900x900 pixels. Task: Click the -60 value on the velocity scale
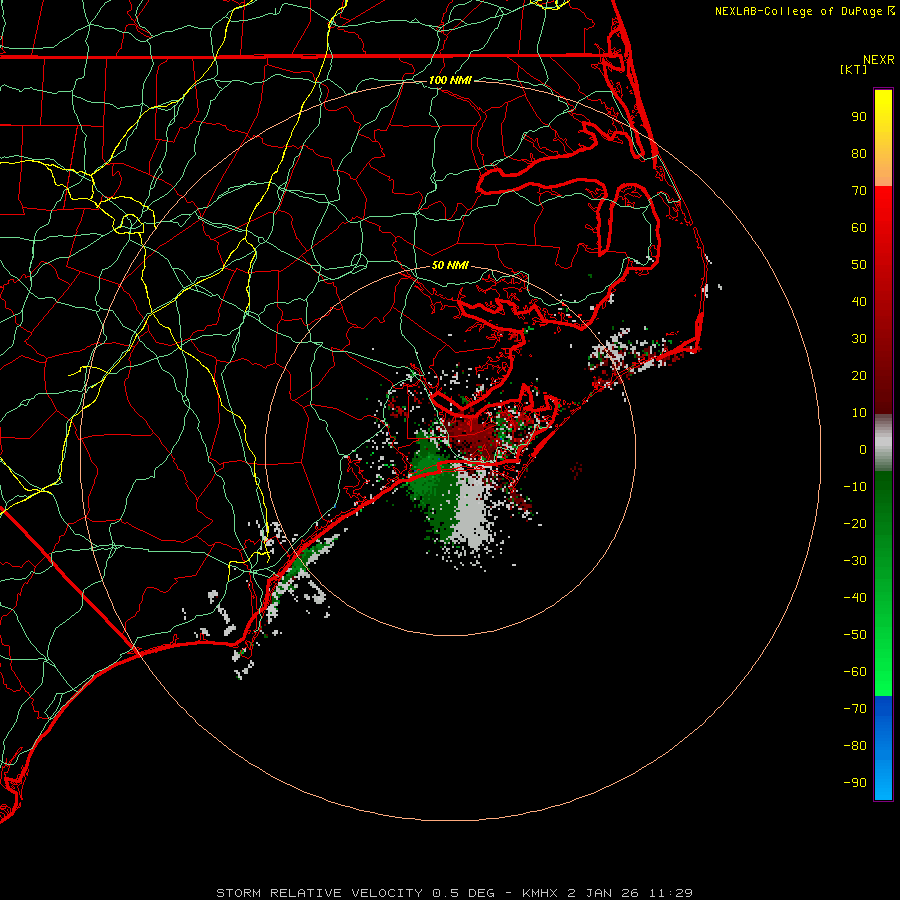pyautogui.click(x=855, y=672)
